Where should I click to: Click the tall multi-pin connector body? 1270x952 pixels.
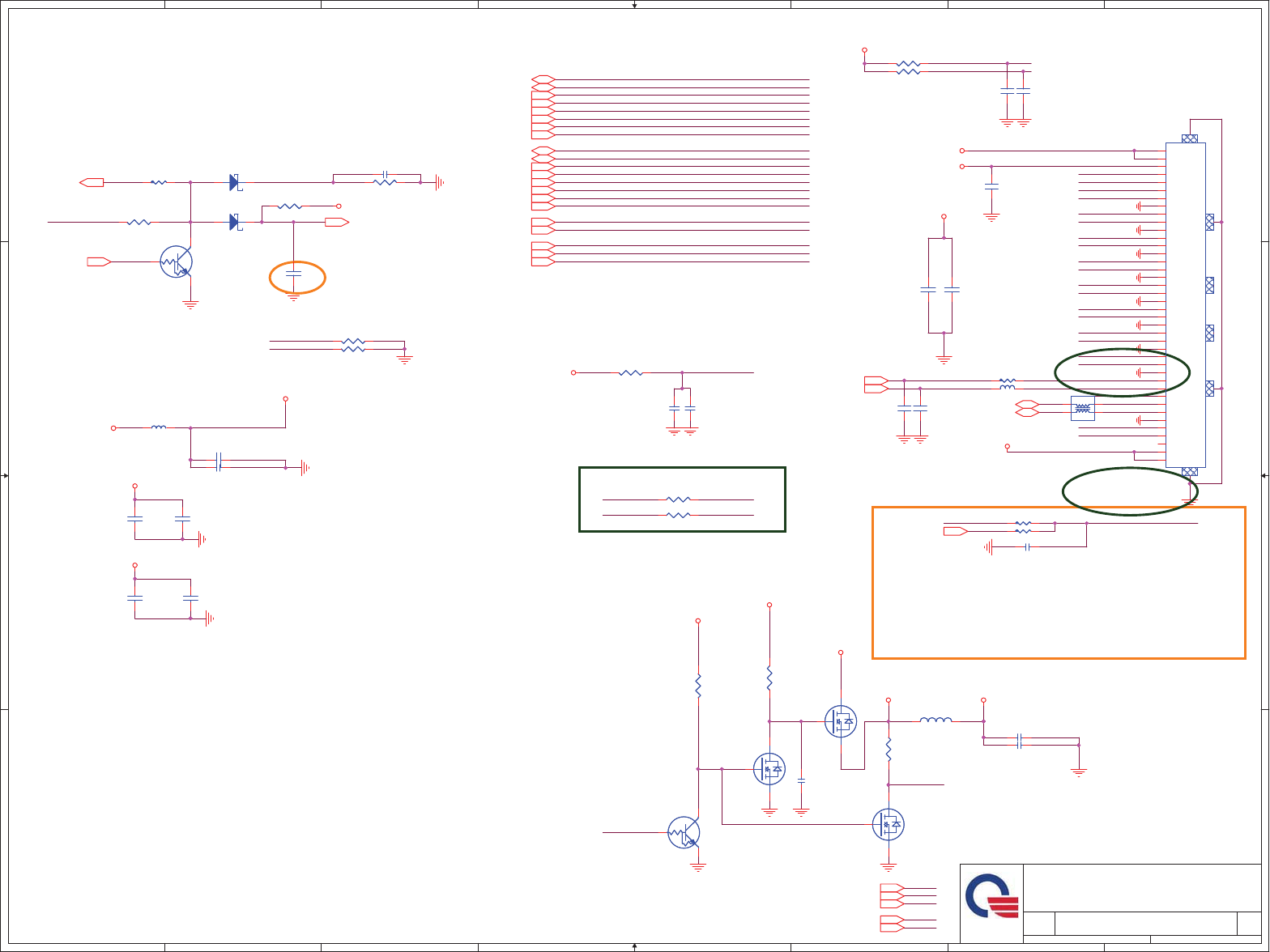(x=1186, y=305)
